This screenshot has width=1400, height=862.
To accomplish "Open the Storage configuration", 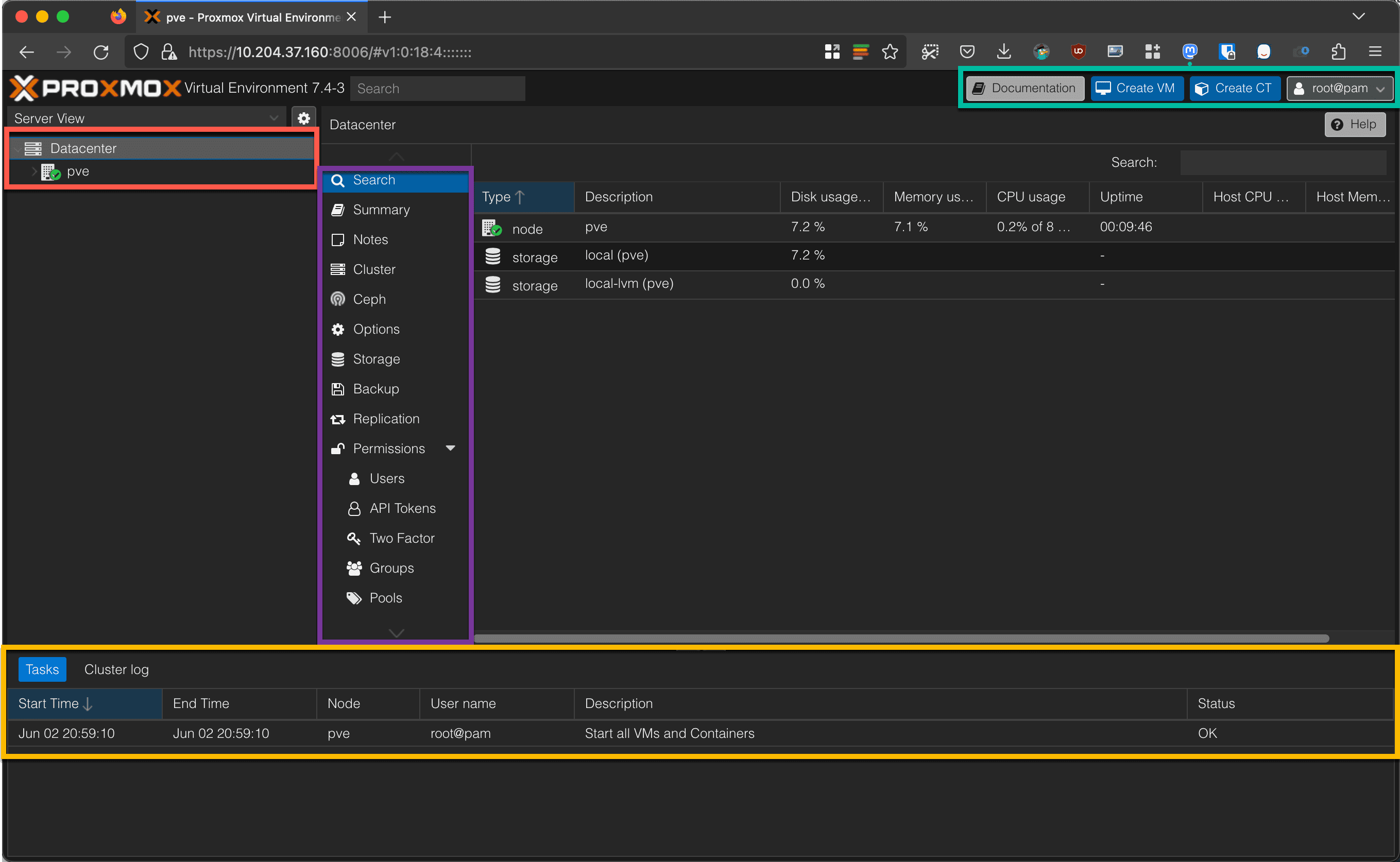I will tap(396, 359).
